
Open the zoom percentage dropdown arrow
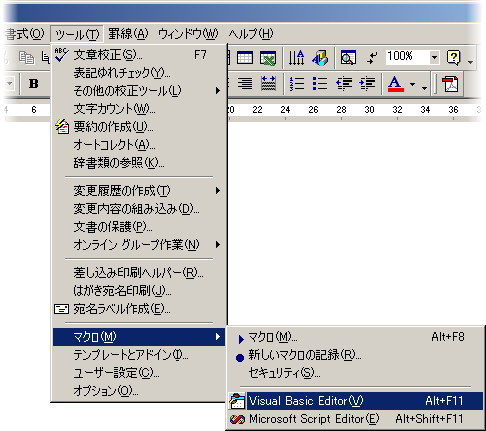pos(434,57)
